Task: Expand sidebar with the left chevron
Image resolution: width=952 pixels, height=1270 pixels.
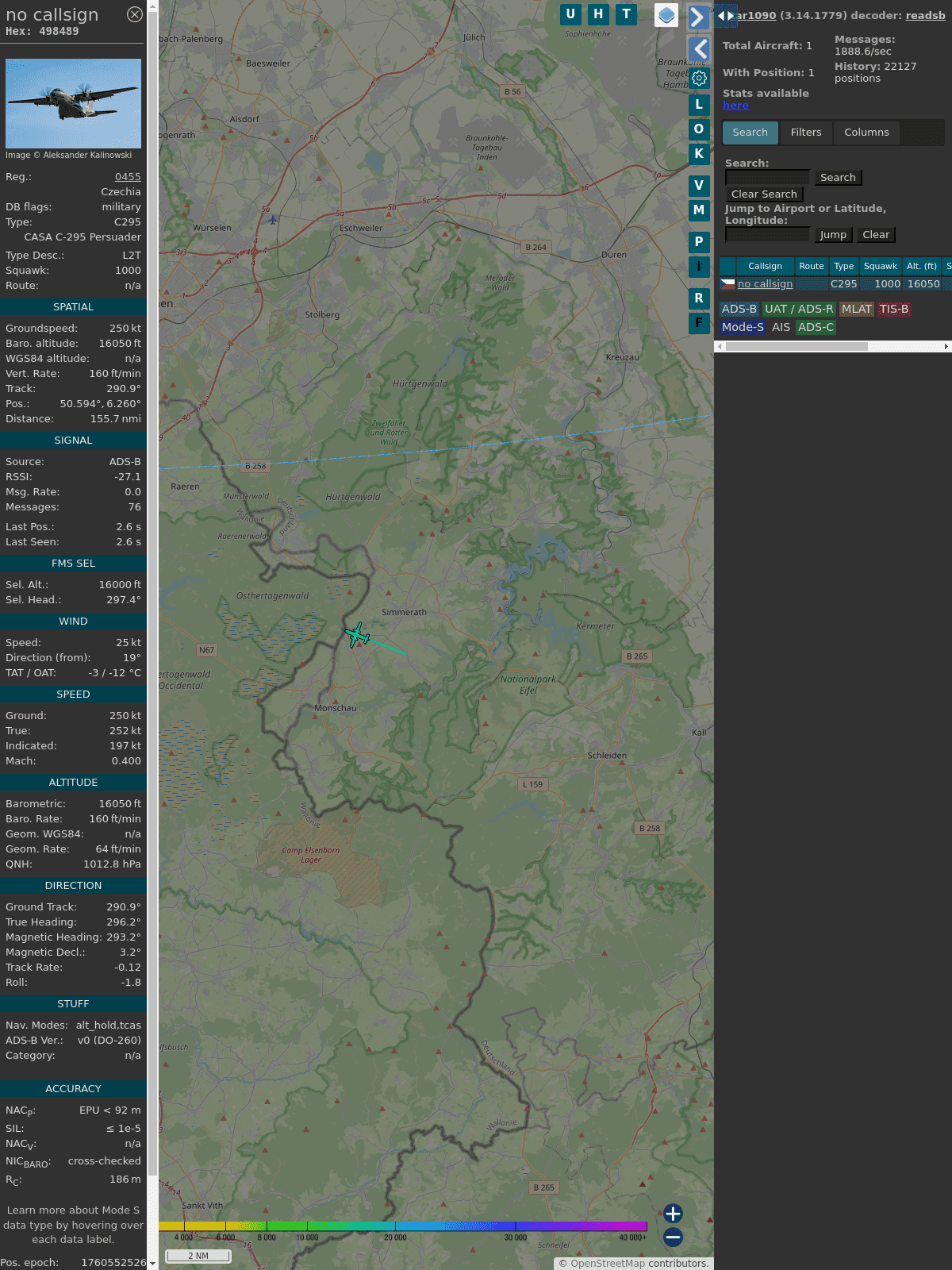Action: (x=699, y=49)
